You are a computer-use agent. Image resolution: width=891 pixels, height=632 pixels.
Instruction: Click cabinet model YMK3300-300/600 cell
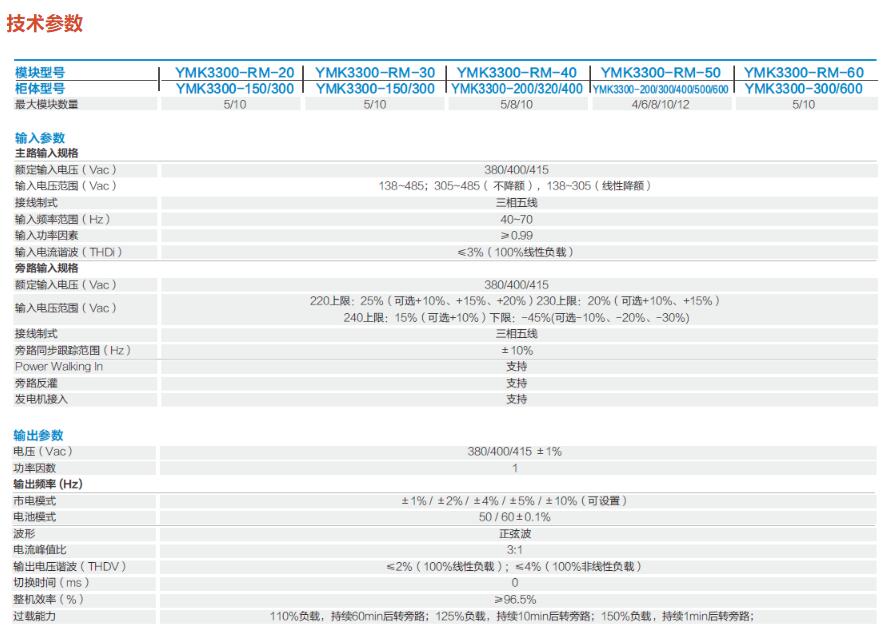pyautogui.click(x=803, y=88)
